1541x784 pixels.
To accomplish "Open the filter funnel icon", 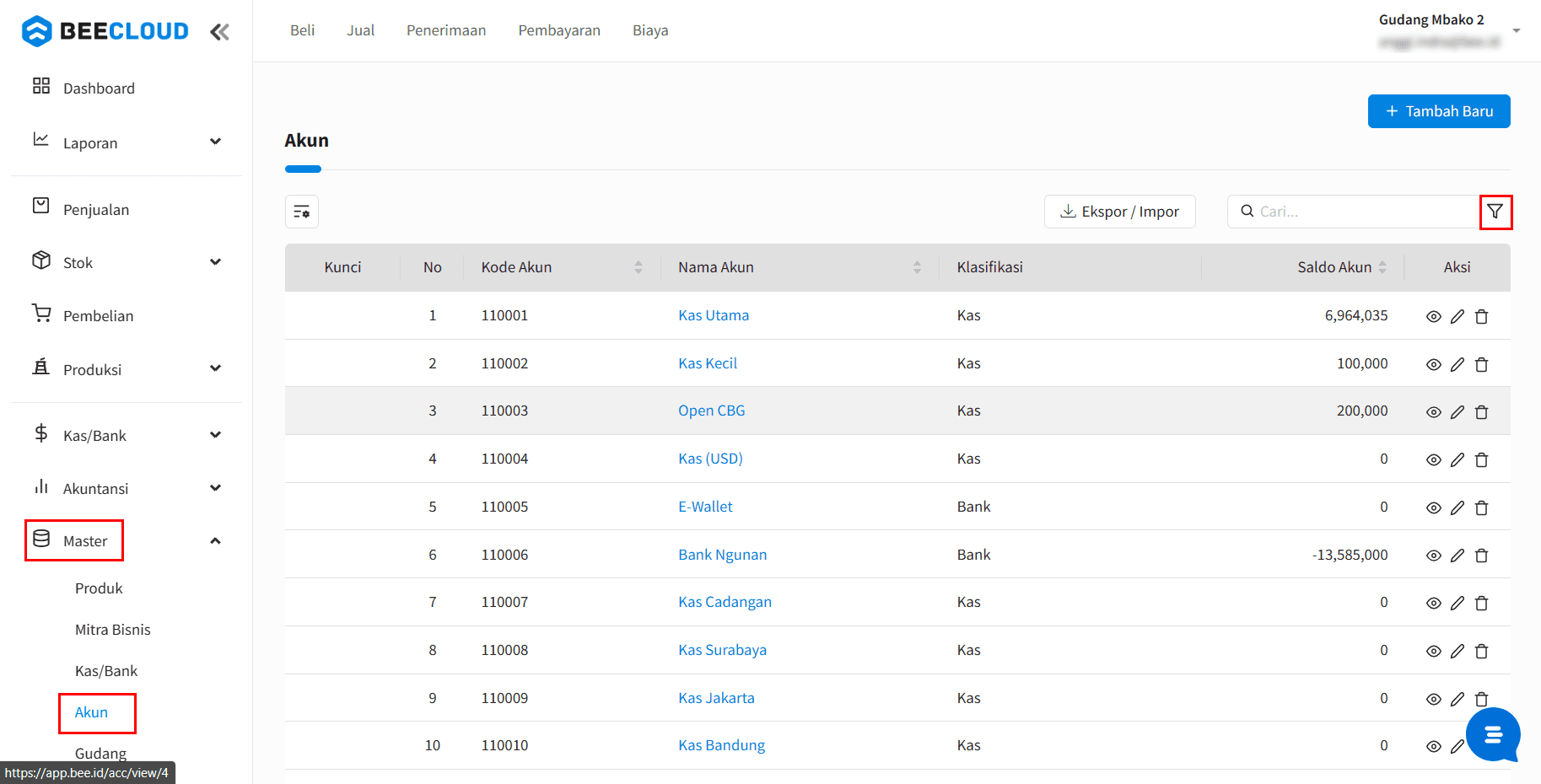I will click(x=1495, y=212).
